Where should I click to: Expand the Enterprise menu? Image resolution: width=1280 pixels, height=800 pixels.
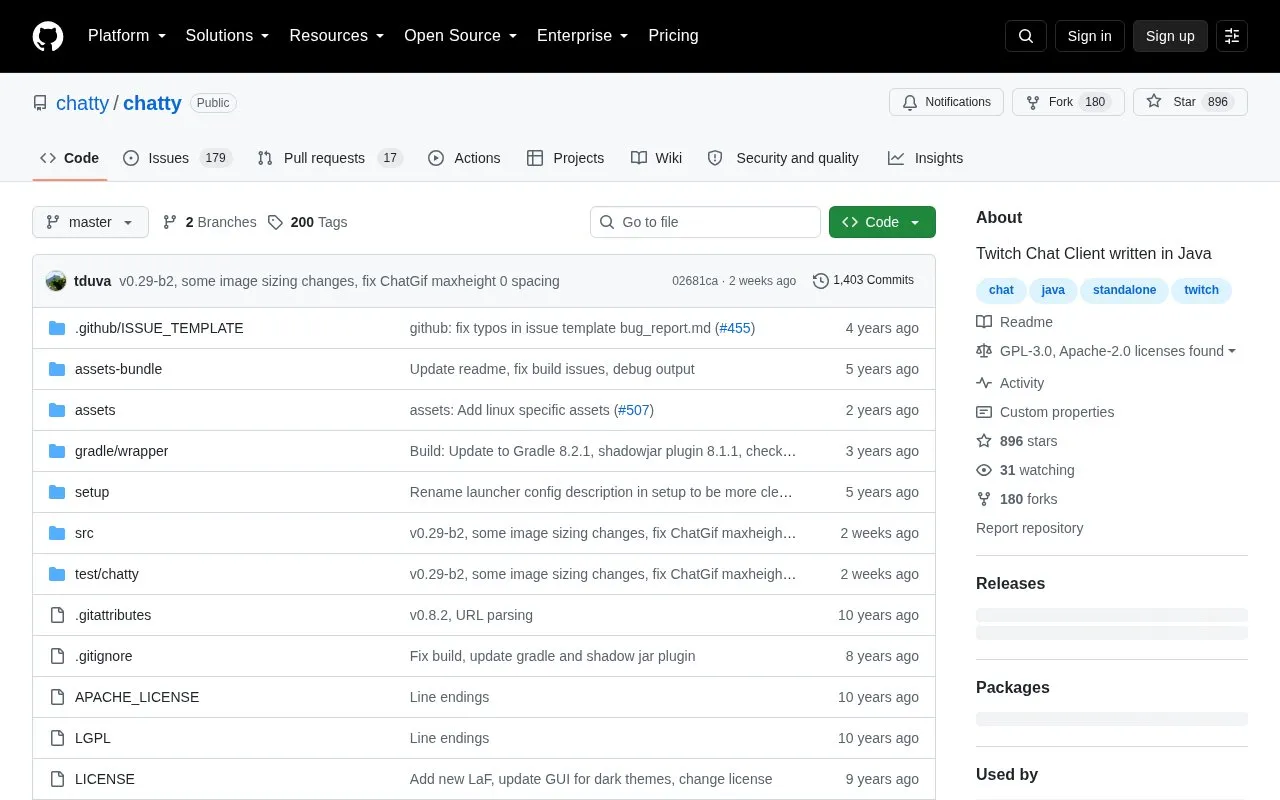[x=583, y=36]
